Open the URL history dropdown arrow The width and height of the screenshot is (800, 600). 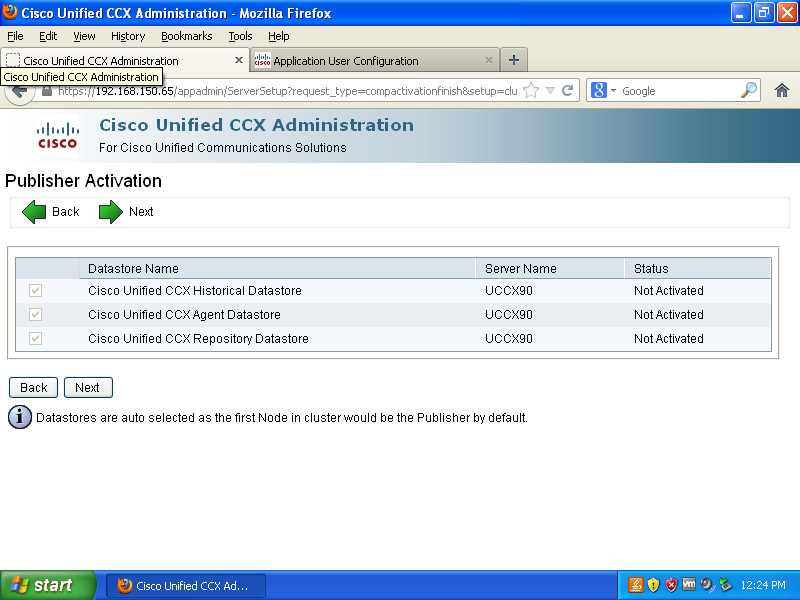pyautogui.click(x=551, y=91)
